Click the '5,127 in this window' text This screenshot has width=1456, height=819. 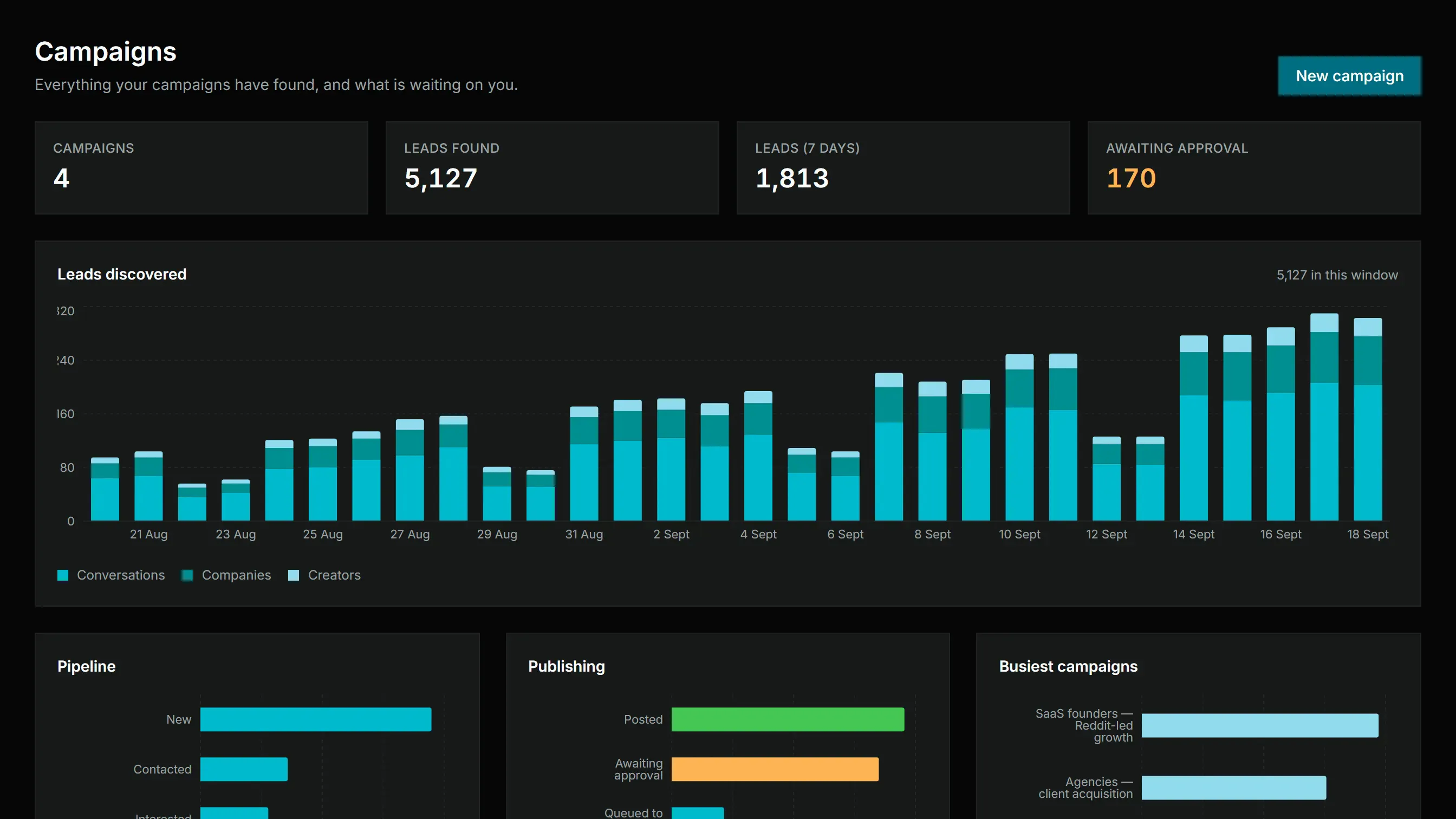tap(1337, 275)
